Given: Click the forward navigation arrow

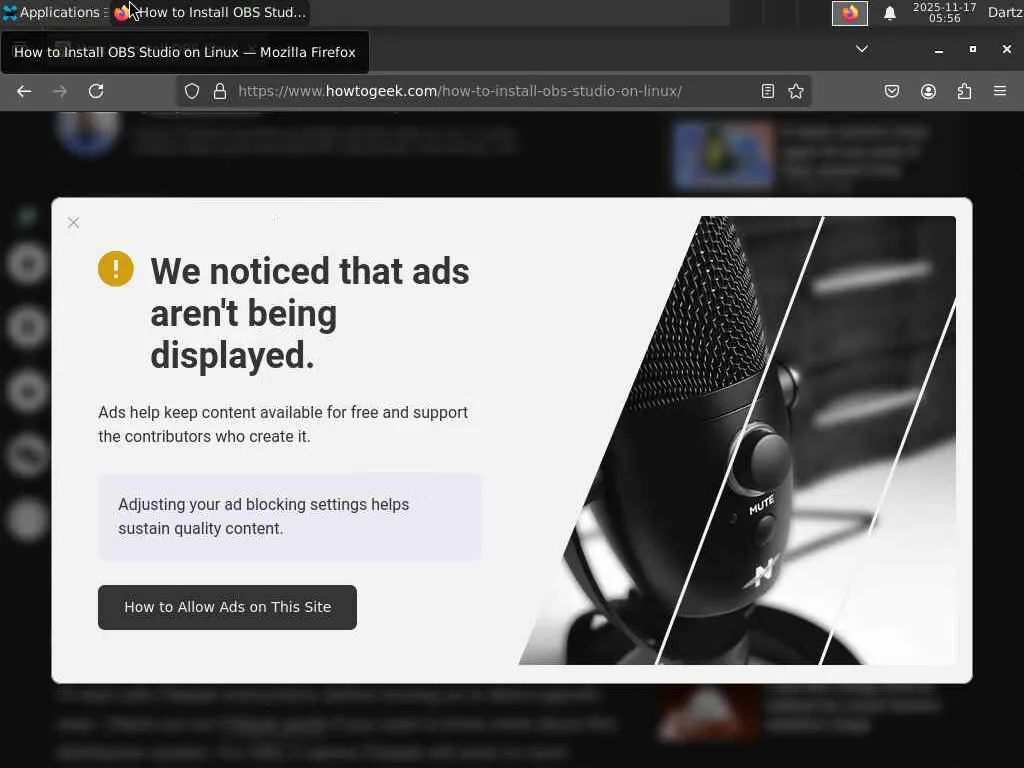Looking at the screenshot, I should click(60, 91).
